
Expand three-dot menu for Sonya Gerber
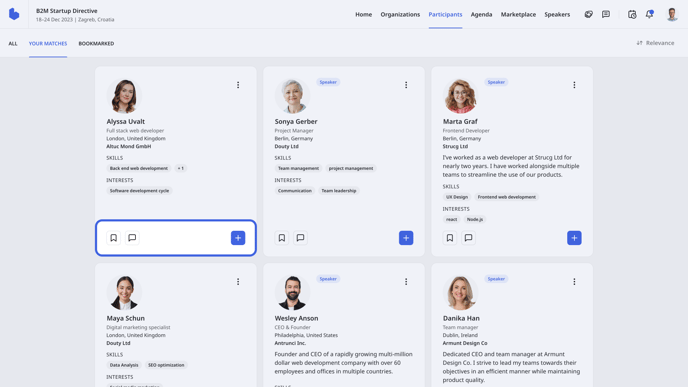(x=406, y=85)
